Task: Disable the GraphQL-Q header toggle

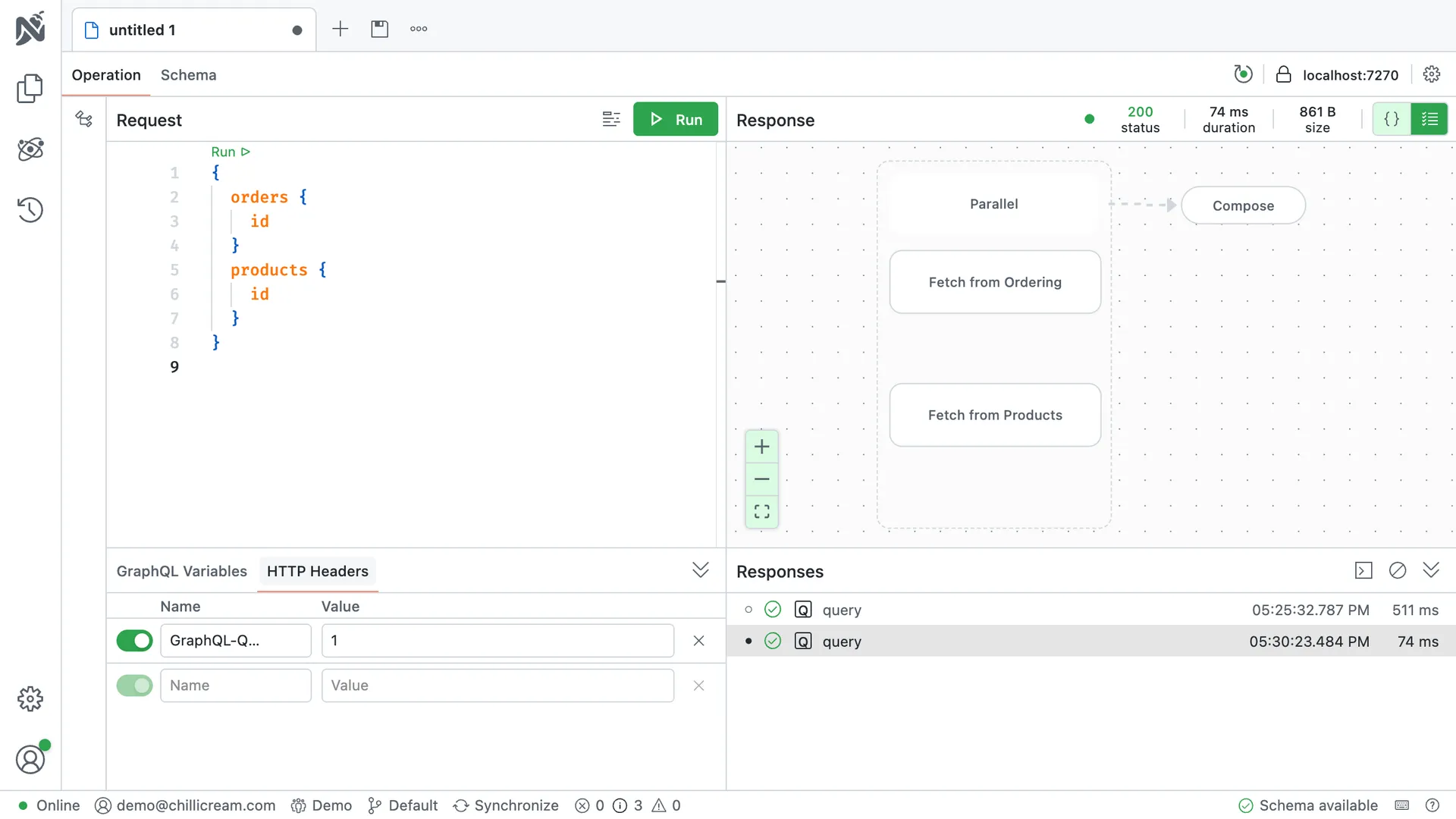Action: coord(134,640)
